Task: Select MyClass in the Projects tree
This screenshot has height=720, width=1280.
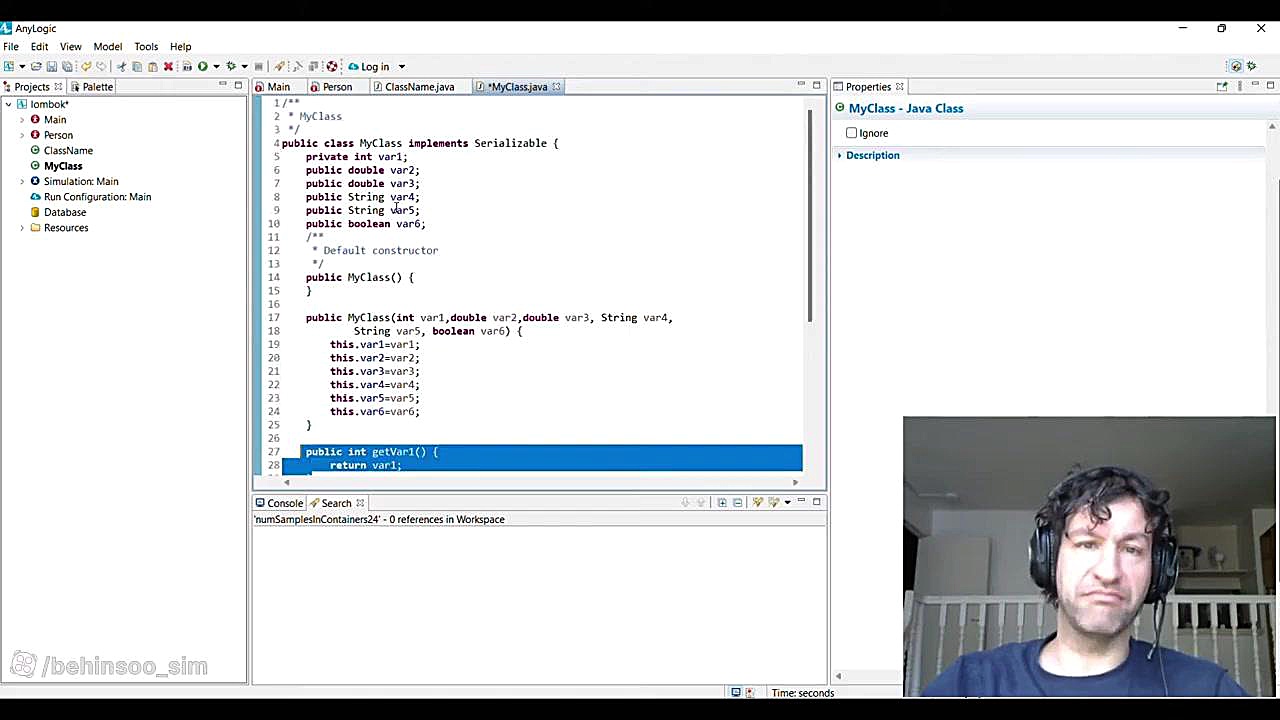Action: tap(63, 166)
